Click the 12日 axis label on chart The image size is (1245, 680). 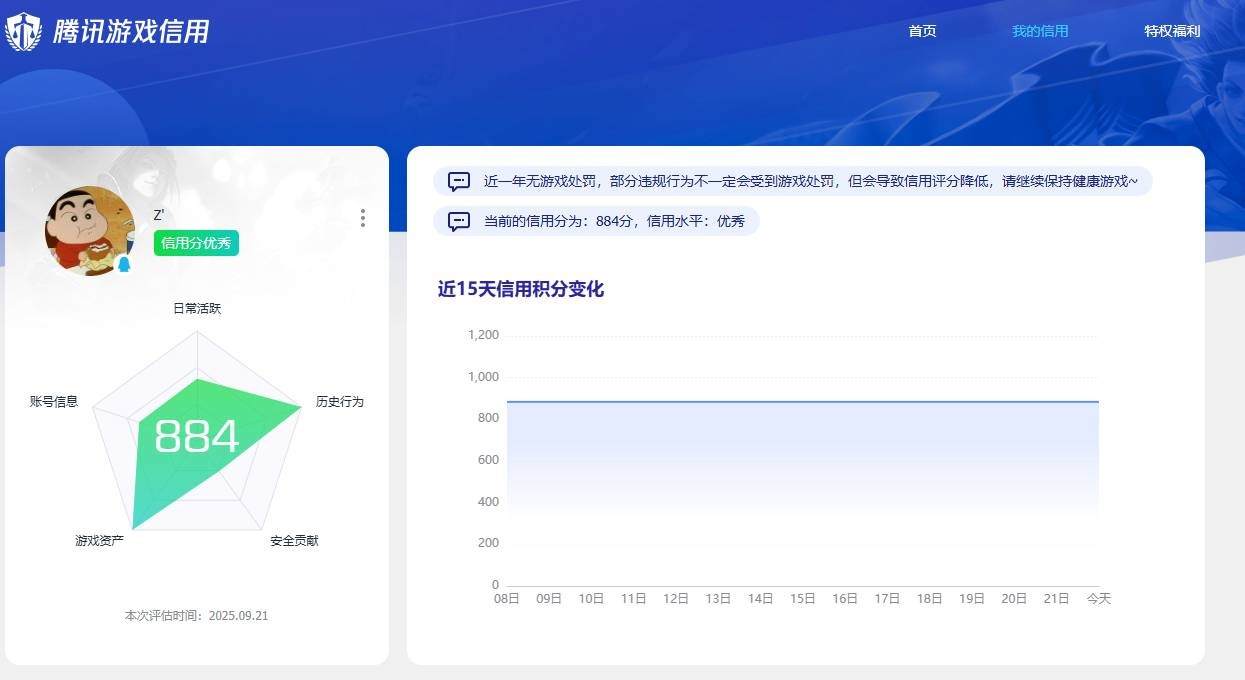[x=676, y=599]
